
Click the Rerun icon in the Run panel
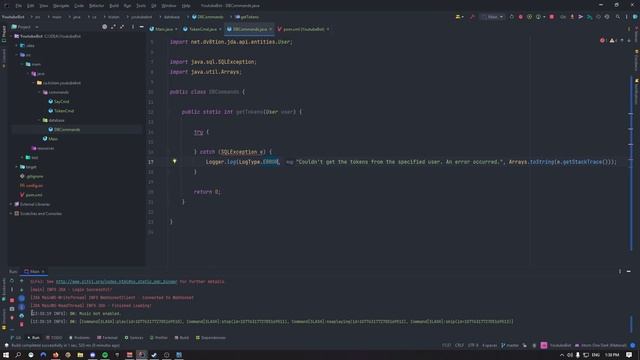click(12, 281)
